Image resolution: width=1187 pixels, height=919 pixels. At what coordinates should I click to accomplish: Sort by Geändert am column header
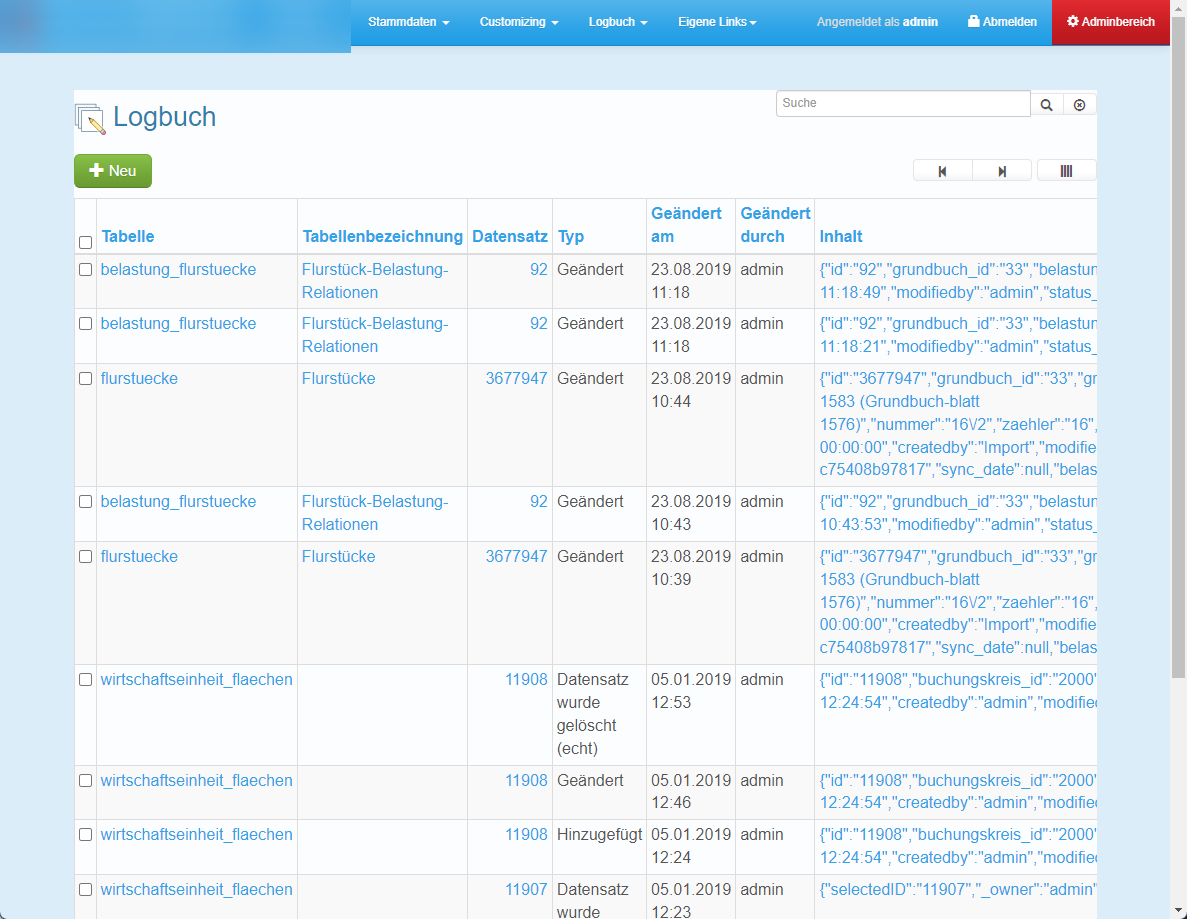point(686,225)
